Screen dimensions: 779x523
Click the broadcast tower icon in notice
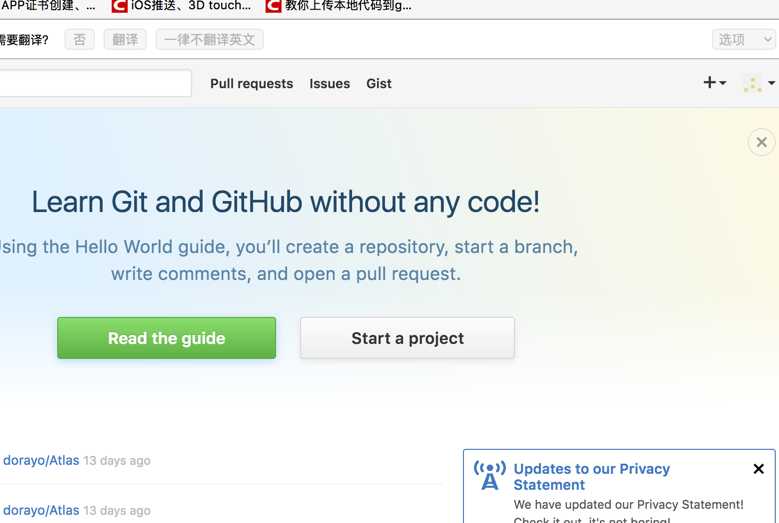[x=489, y=475]
